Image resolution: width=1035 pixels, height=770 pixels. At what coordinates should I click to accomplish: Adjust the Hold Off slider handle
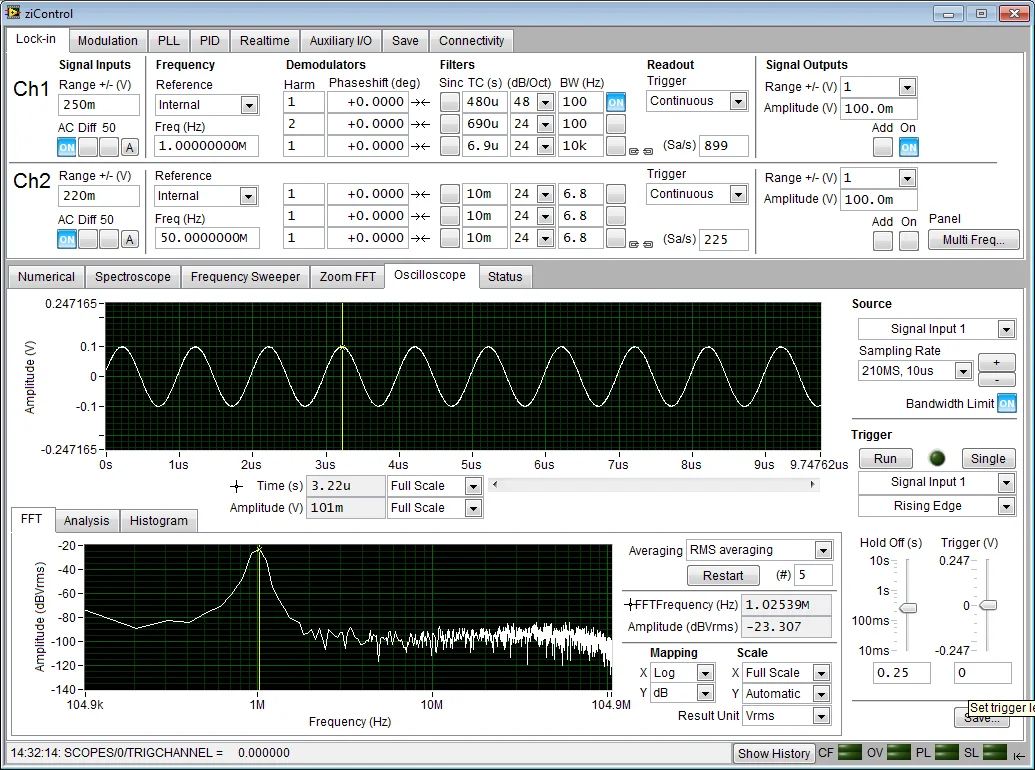[x=908, y=608]
